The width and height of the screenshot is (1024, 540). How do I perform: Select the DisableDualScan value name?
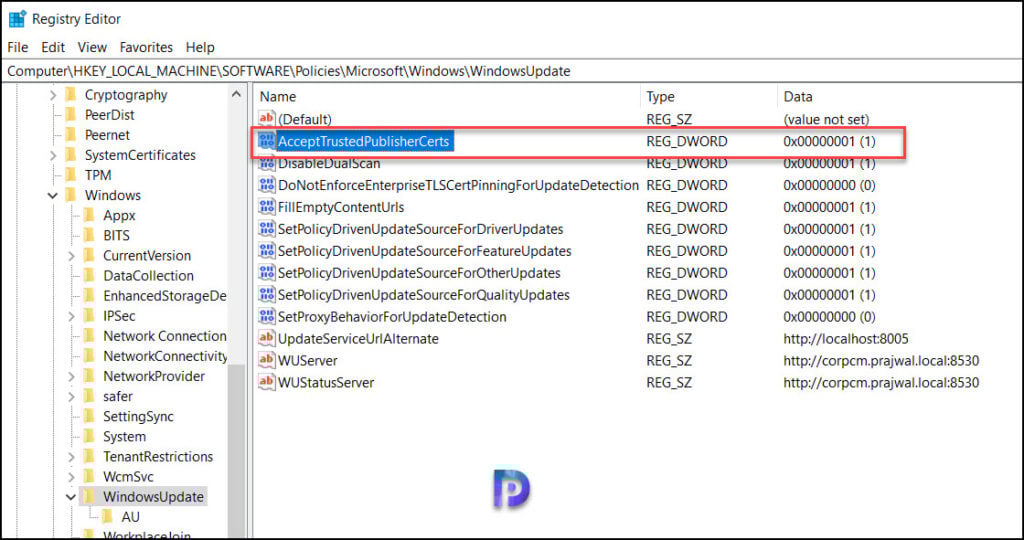point(329,163)
